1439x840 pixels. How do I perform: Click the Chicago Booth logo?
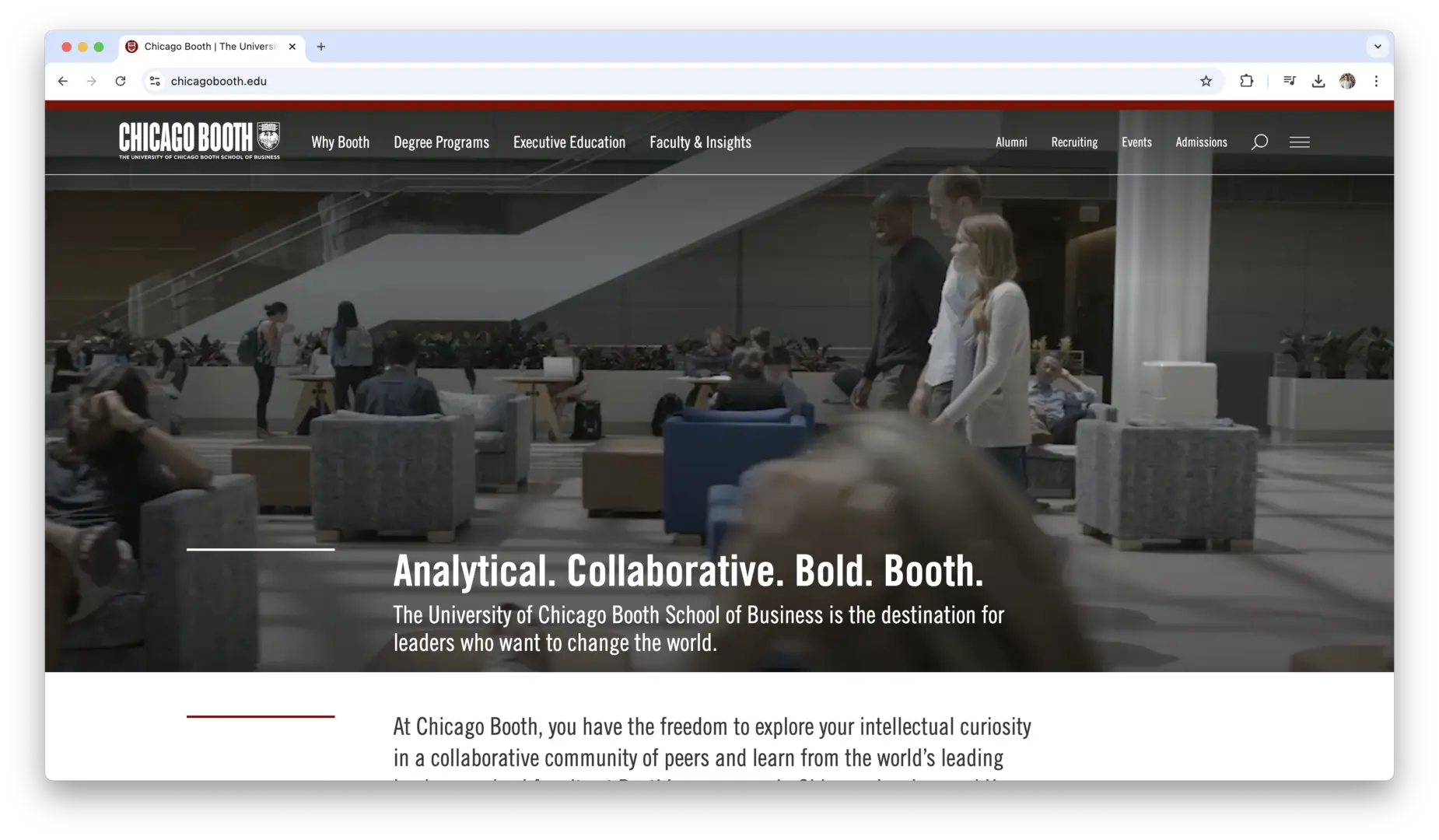click(x=199, y=141)
